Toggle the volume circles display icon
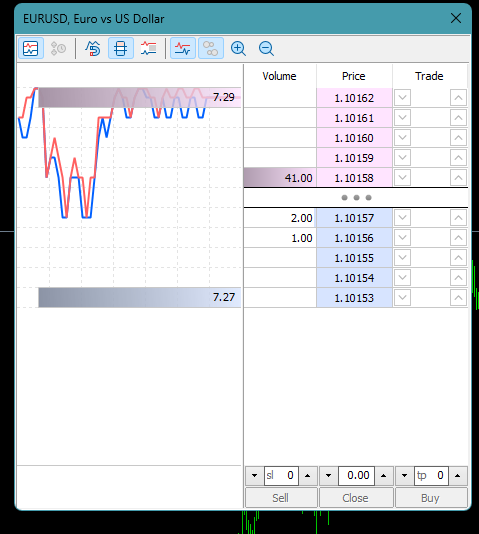 211,48
